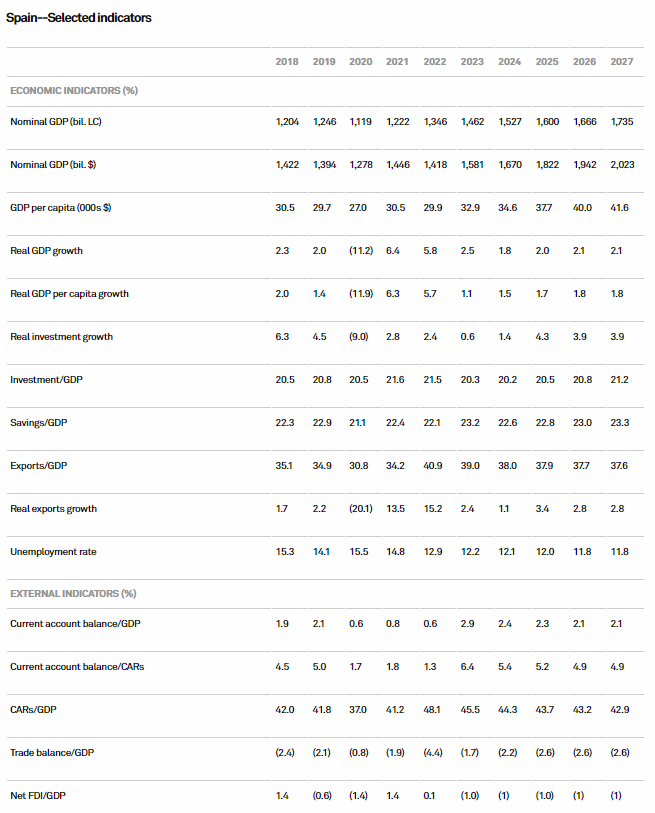
Task: Select the 2027 column header
Action: [x=621, y=62]
